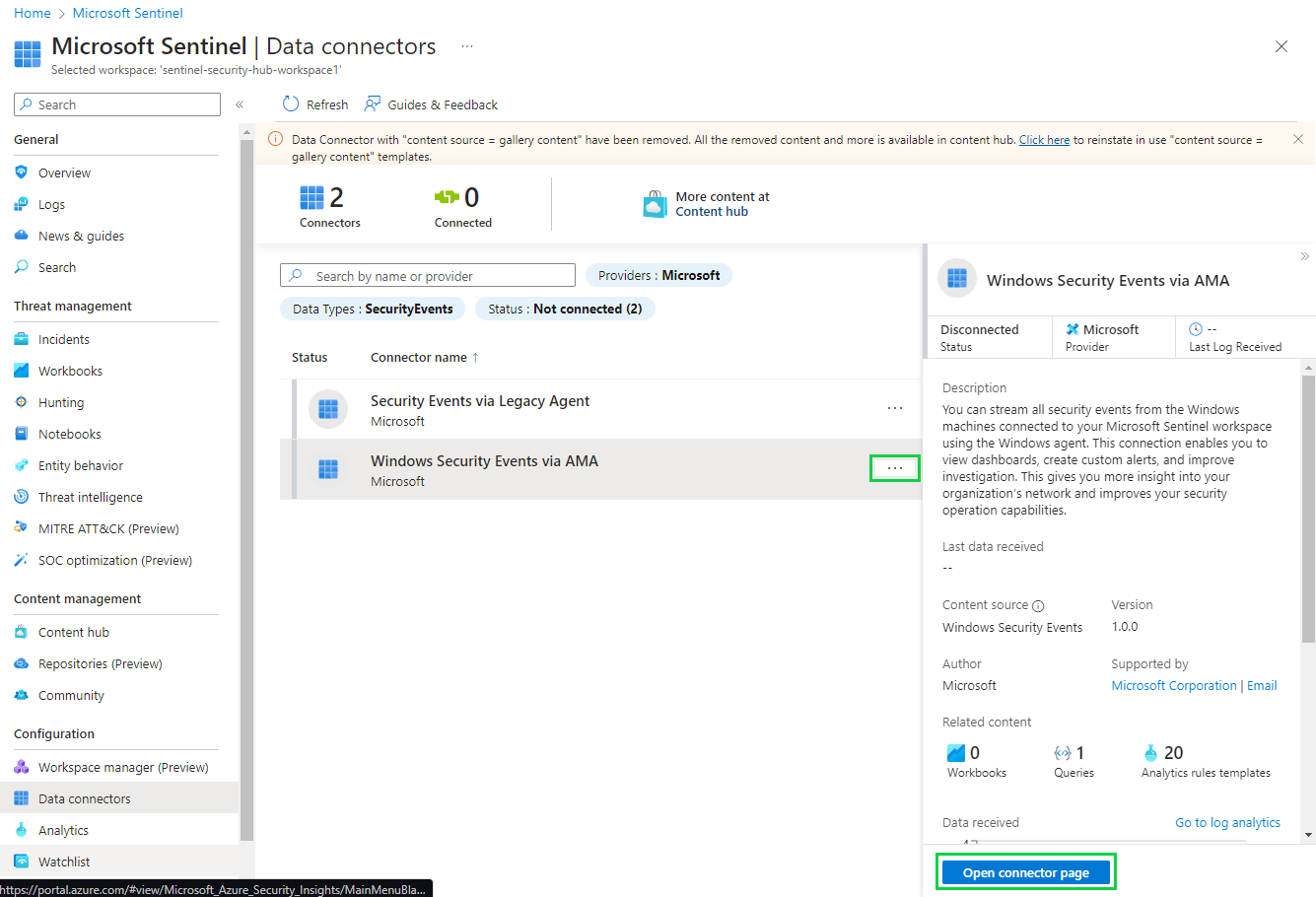Image resolution: width=1316 pixels, height=897 pixels.
Task: Click the sidebar vertical scrollbar
Action: (x=246, y=490)
